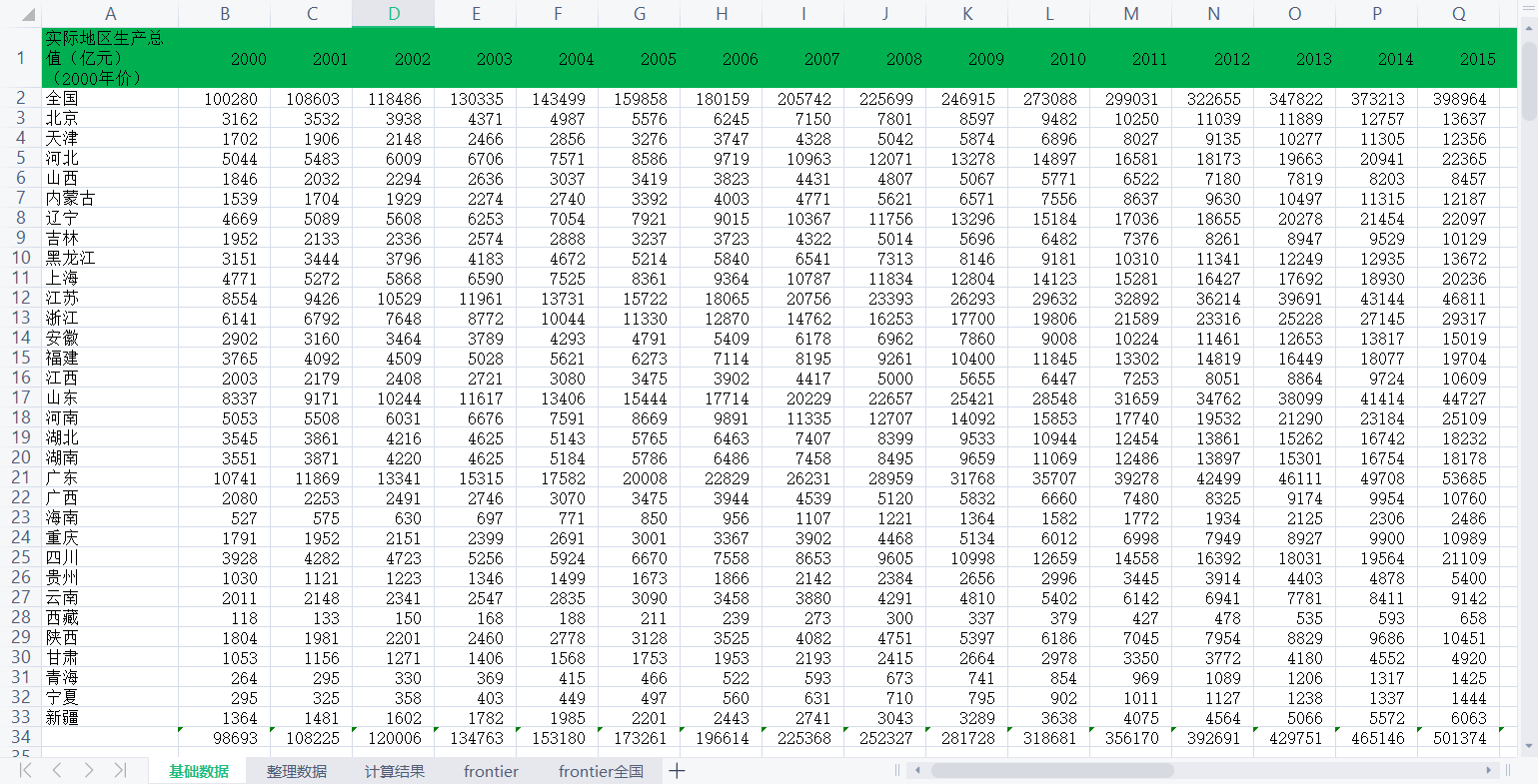
Task: Select column B header
Action: pos(225,13)
